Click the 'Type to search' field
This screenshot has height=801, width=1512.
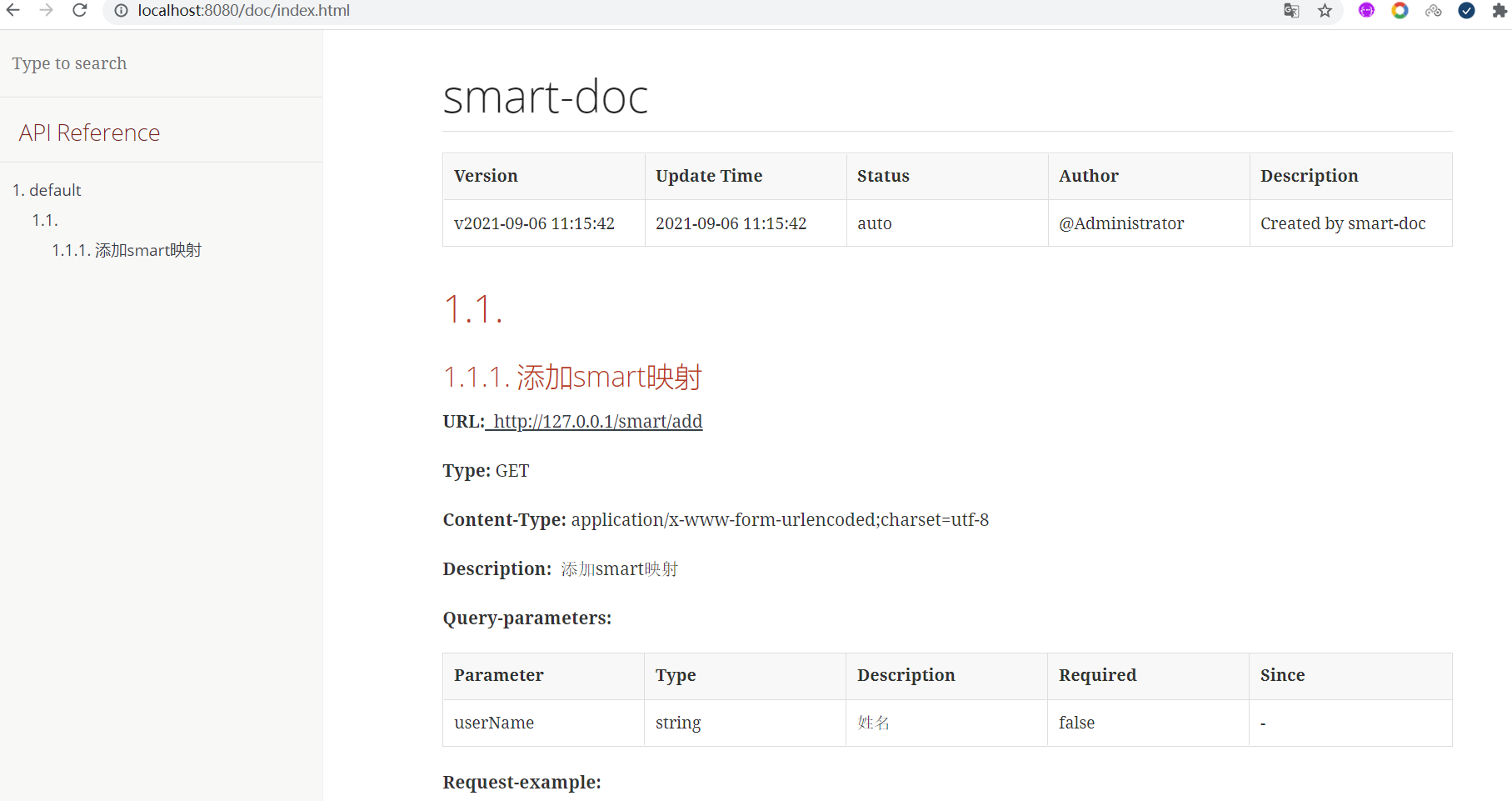(161, 63)
